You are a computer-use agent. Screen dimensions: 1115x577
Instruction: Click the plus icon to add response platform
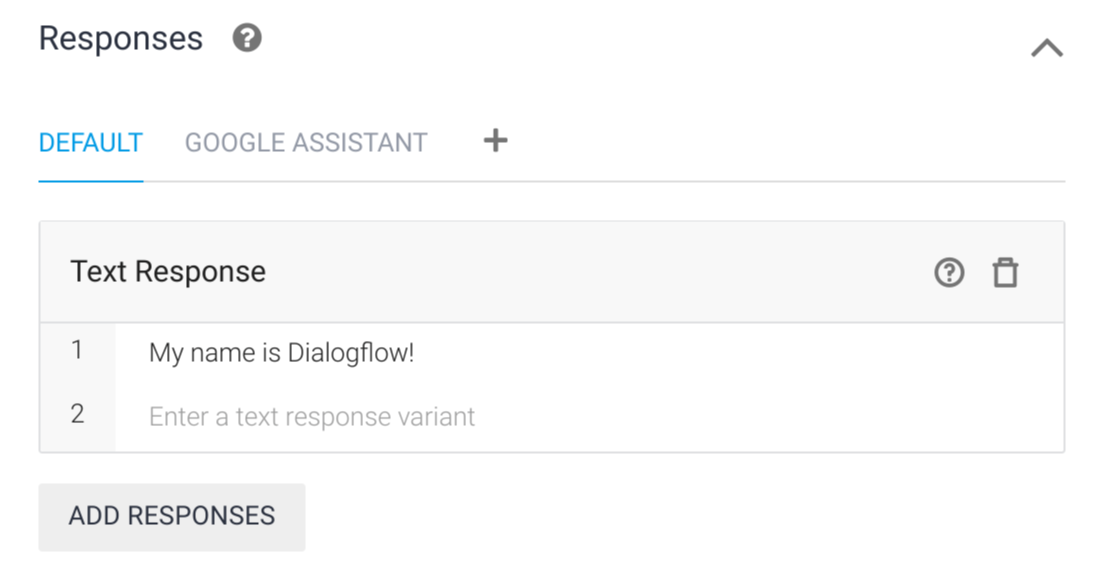pos(494,141)
